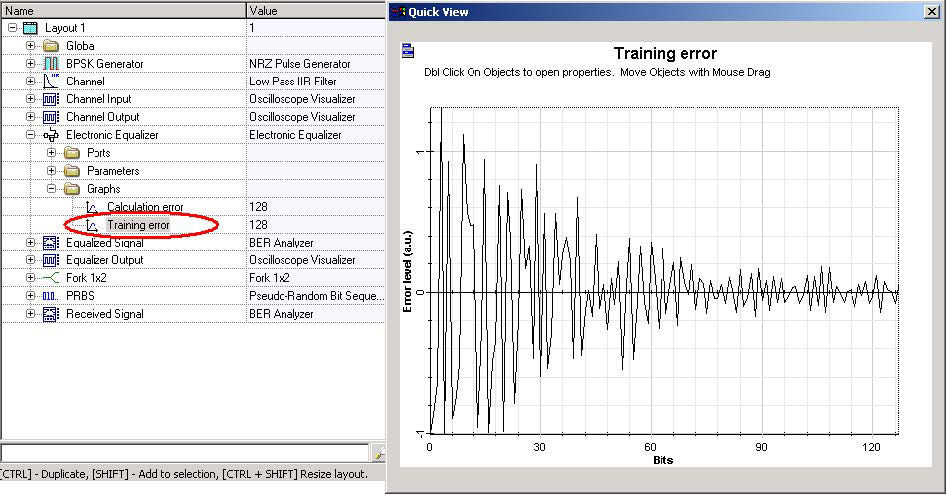Expand the Globa folder node
Image resolution: width=946 pixels, height=495 pixels.
[30, 46]
